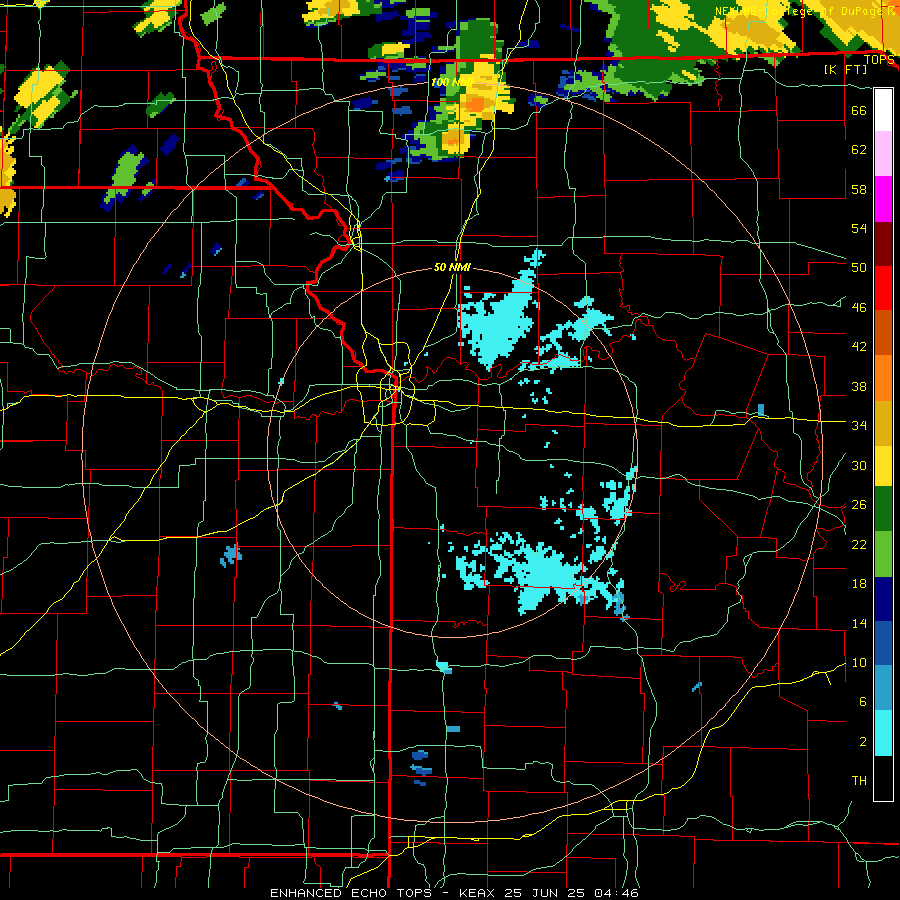Click the cyan legend swatch
Image resolution: width=900 pixels, height=900 pixels.
tap(883, 733)
